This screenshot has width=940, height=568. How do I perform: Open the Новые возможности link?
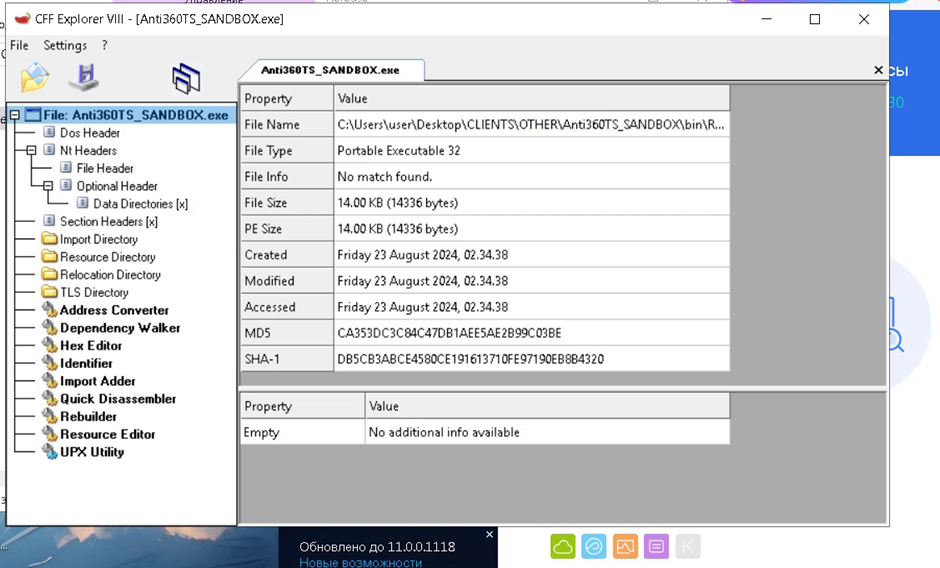[360, 563]
